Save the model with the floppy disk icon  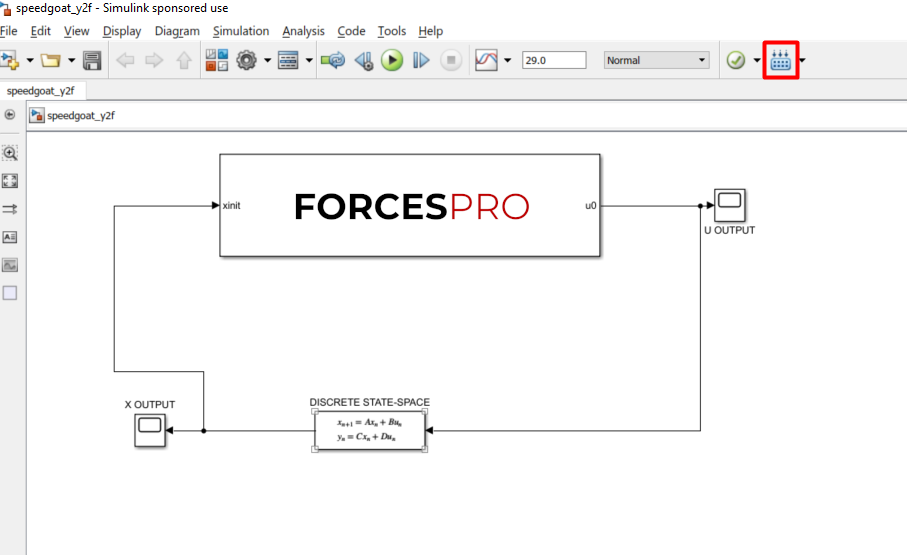92,61
